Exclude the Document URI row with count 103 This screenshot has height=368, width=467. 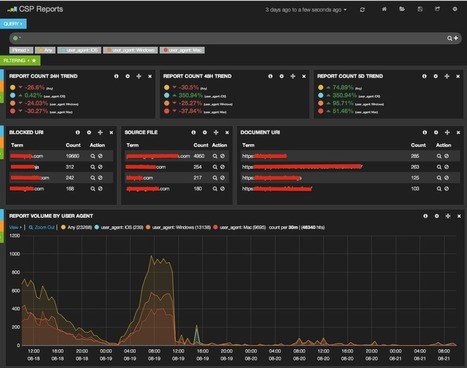pyautogui.click(x=446, y=189)
